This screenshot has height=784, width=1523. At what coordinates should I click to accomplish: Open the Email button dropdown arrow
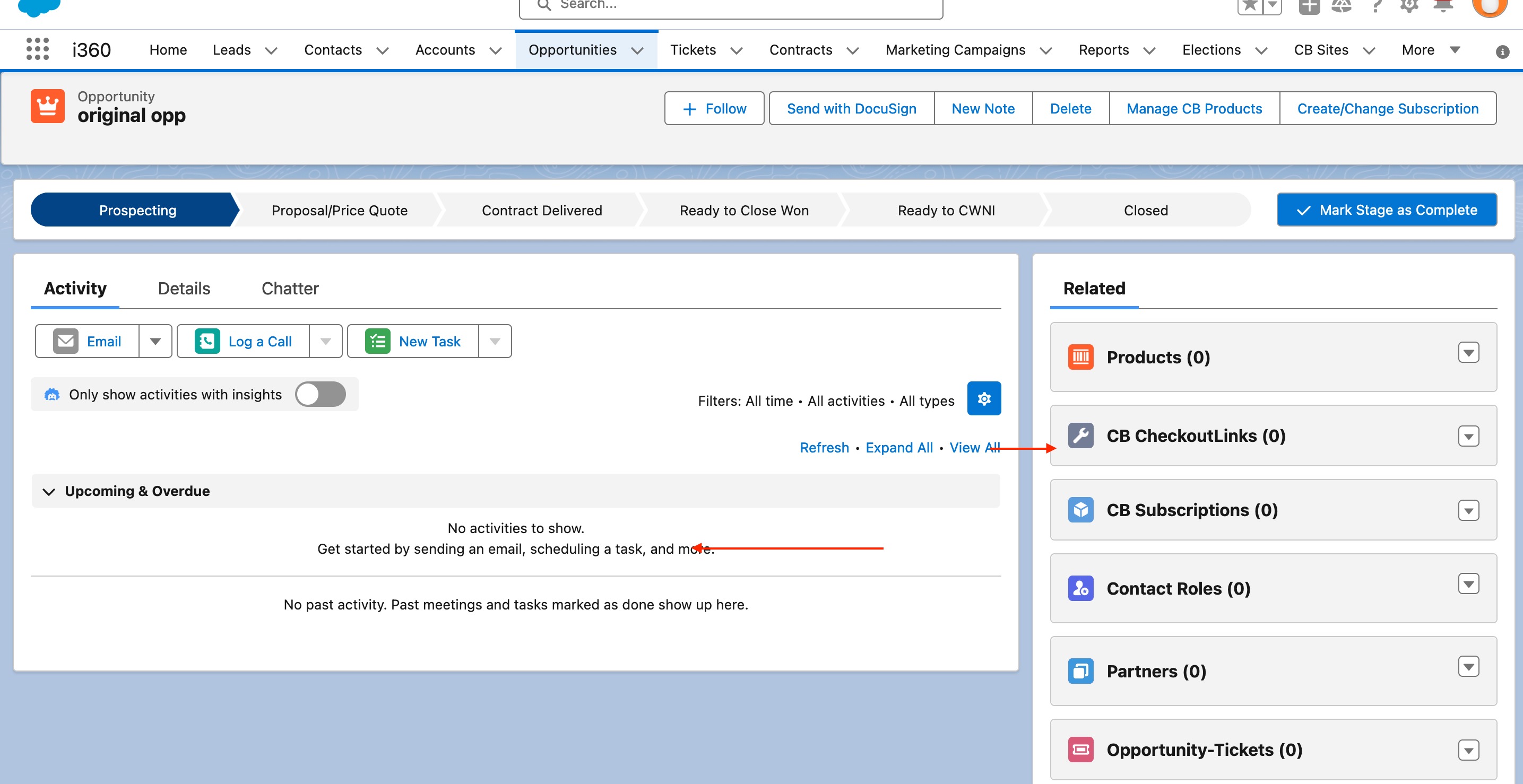[x=155, y=342]
